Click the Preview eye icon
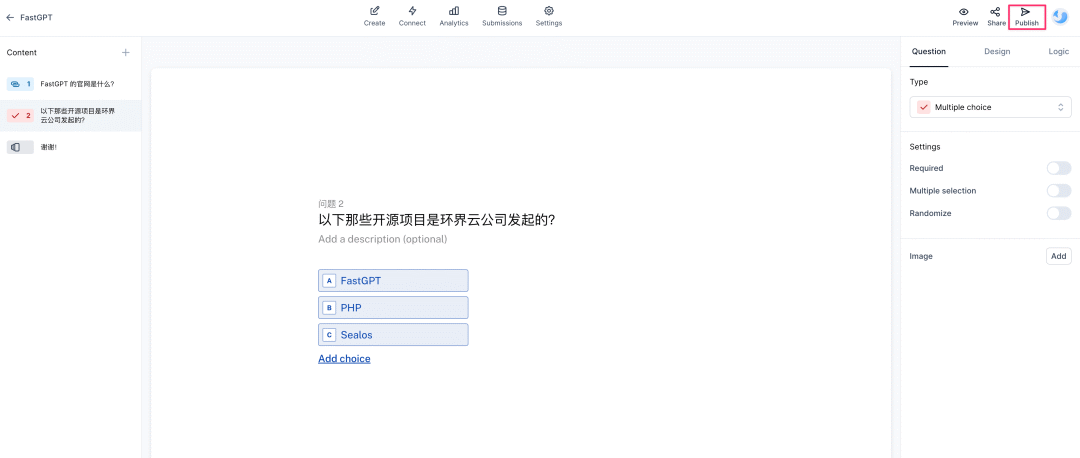The image size is (1080, 458). click(964, 12)
